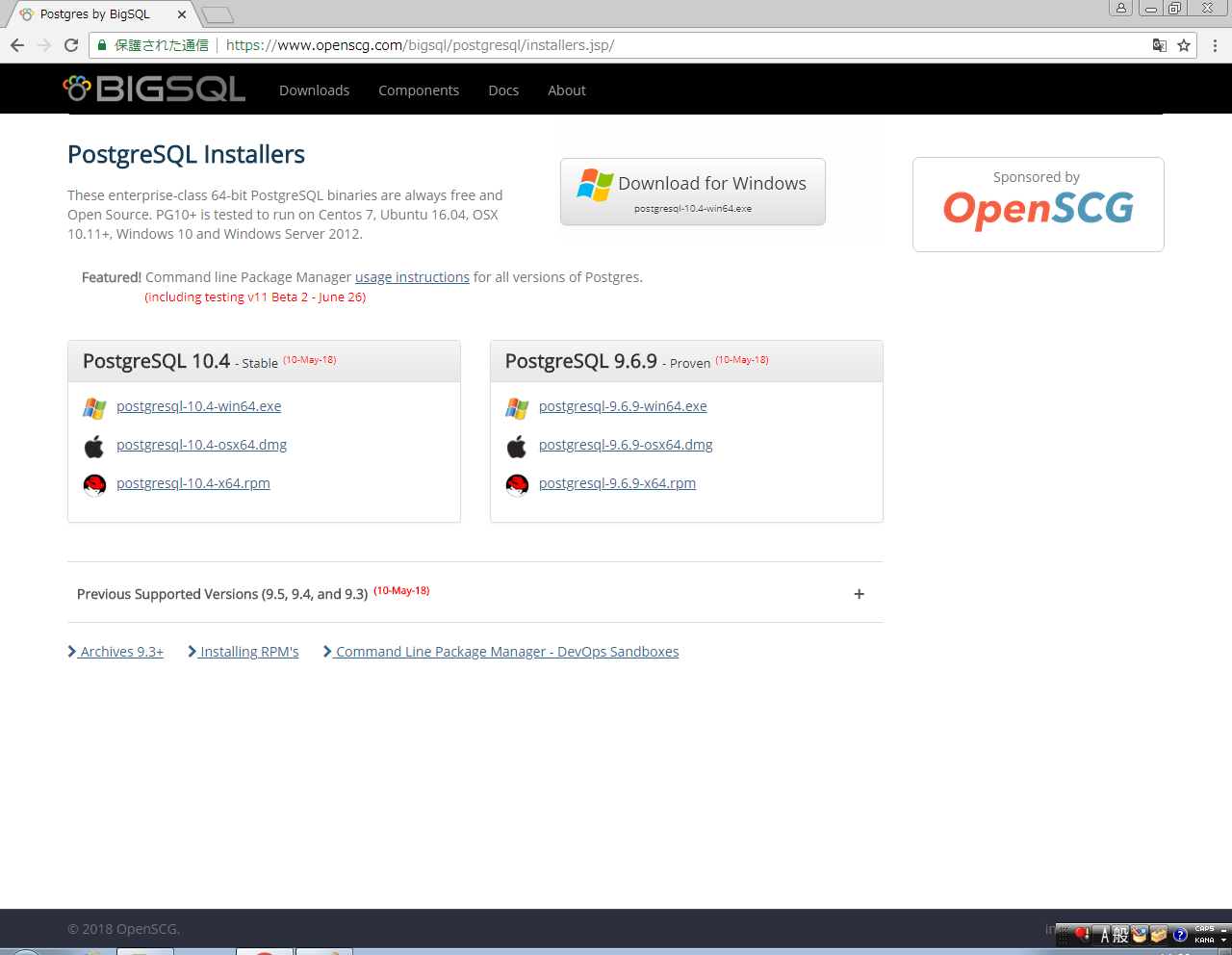The height and width of the screenshot is (955, 1232).
Task: Open the usage instructions link
Action: pos(412,277)
